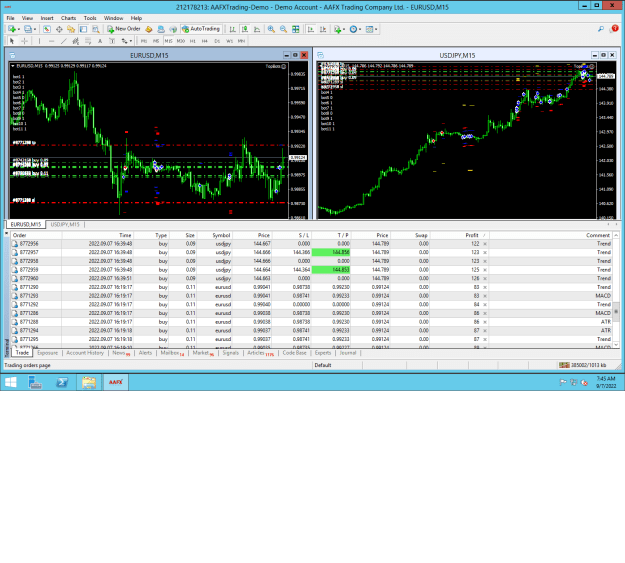Viewport: 625px width, 563px height.
Task: Open File Explorer from the taskbar
Action: (x=89, y=382)
